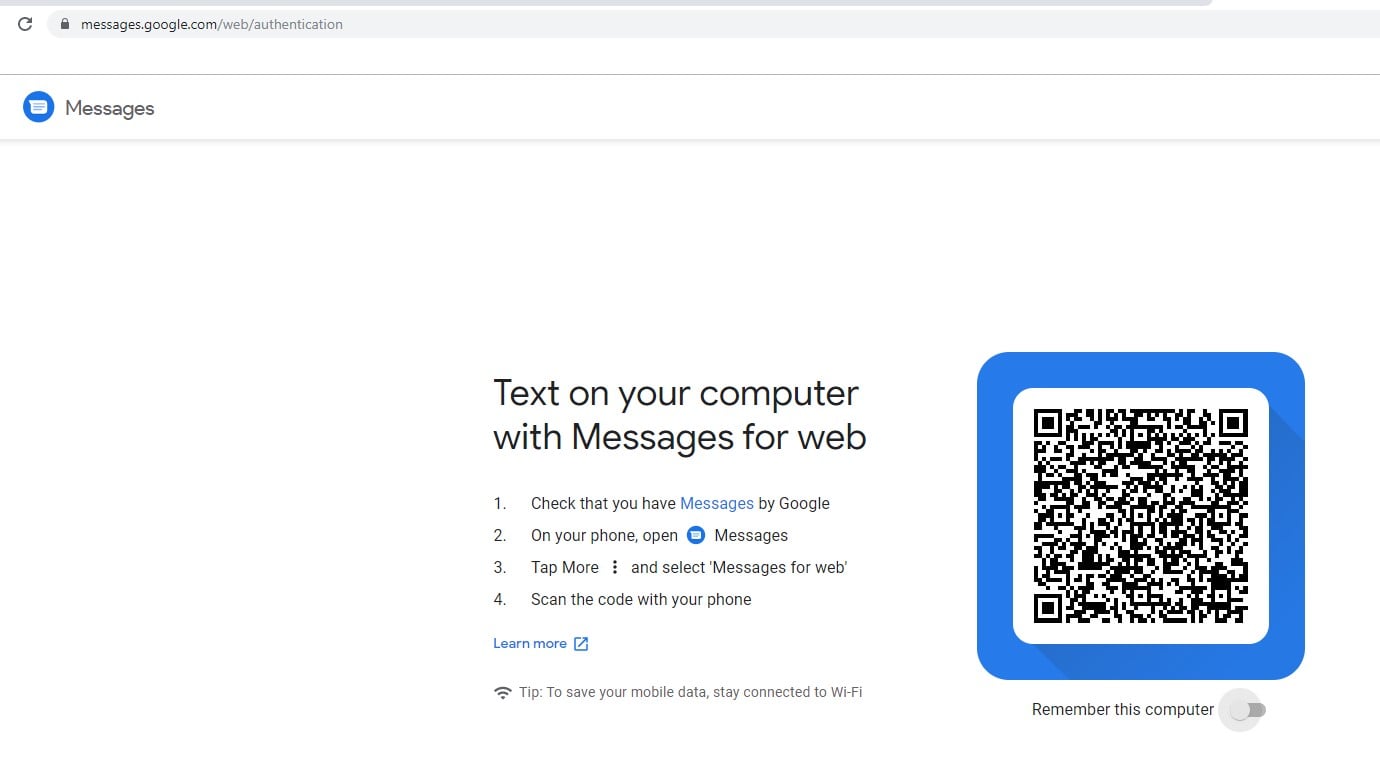
Task: Click the QR code image
Action: point(1141,516)
